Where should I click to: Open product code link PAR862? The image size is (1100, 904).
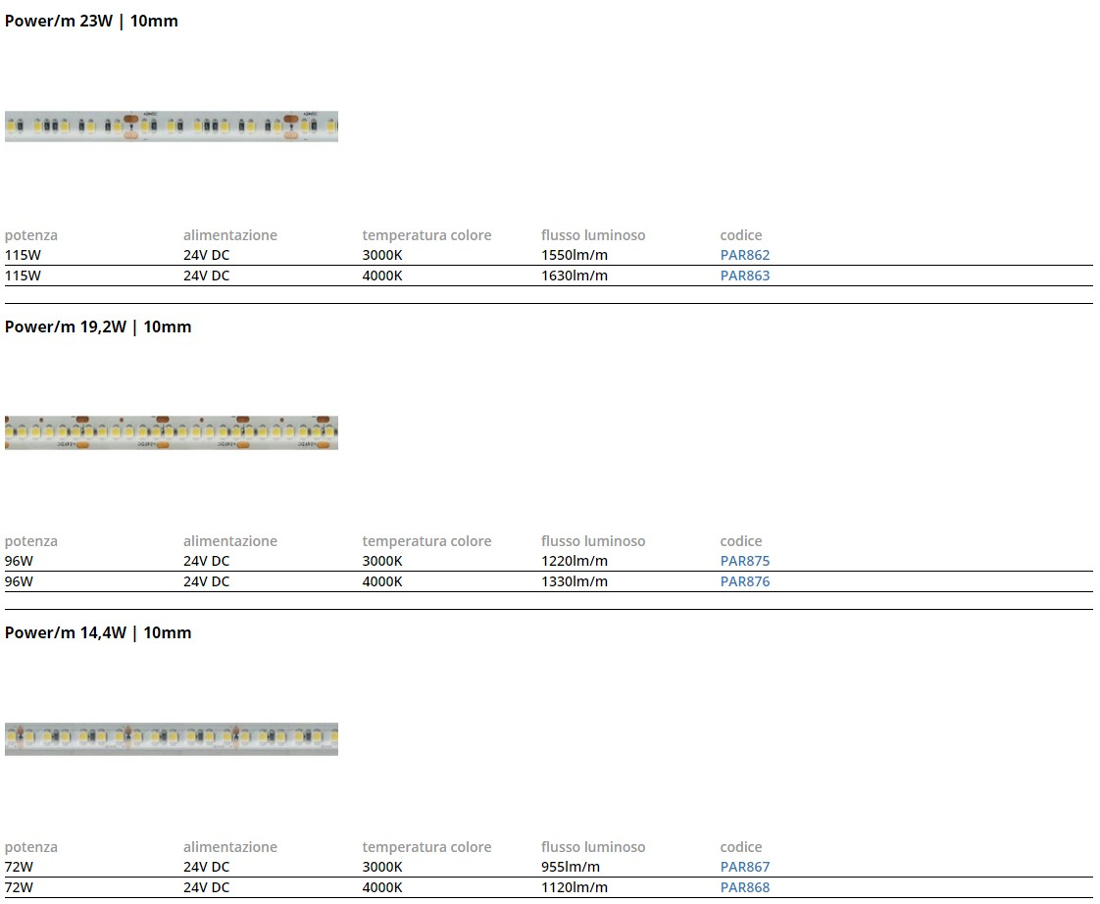745,255
